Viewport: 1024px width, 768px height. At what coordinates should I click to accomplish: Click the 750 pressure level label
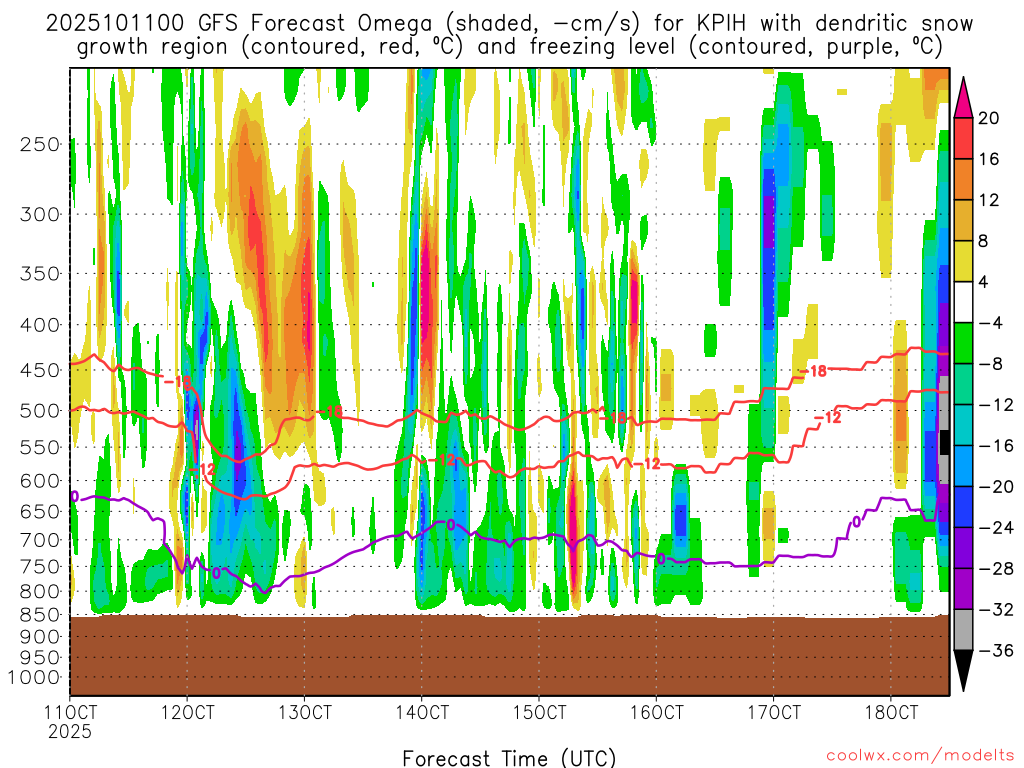(x=40, y=567)
